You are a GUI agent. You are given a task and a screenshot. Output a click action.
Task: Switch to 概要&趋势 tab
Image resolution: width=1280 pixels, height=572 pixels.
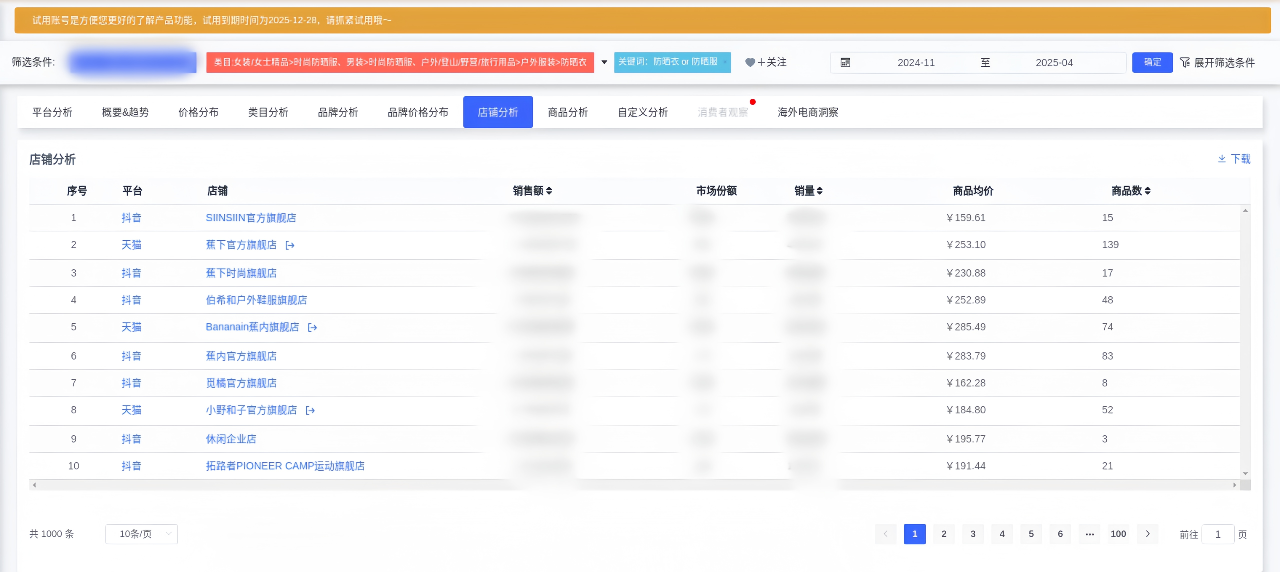click(125, 112)
